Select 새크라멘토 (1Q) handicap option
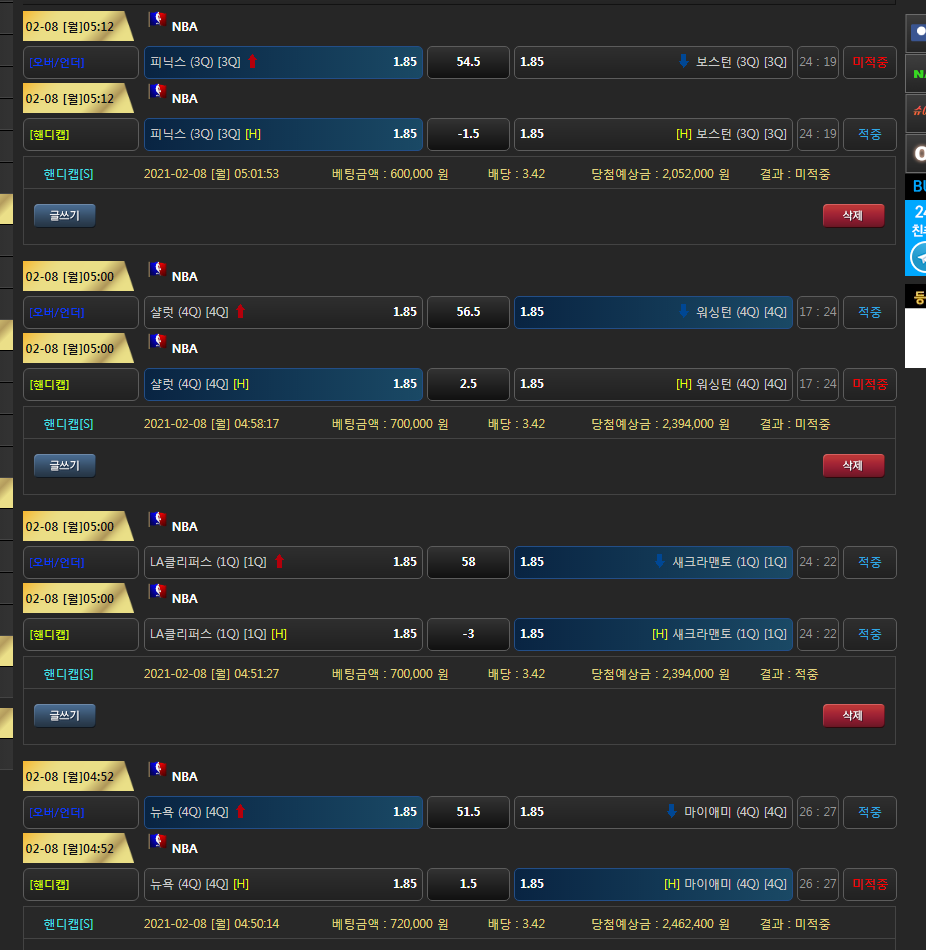The height and width of the screenshot is (950, 926). [653, 634]
